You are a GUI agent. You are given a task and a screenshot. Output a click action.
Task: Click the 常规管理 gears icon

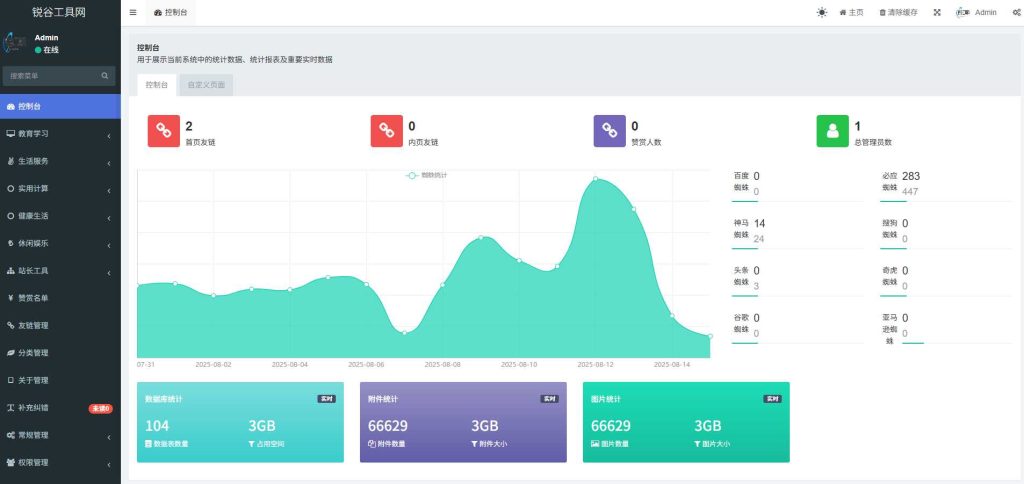(x=10, y=435)
